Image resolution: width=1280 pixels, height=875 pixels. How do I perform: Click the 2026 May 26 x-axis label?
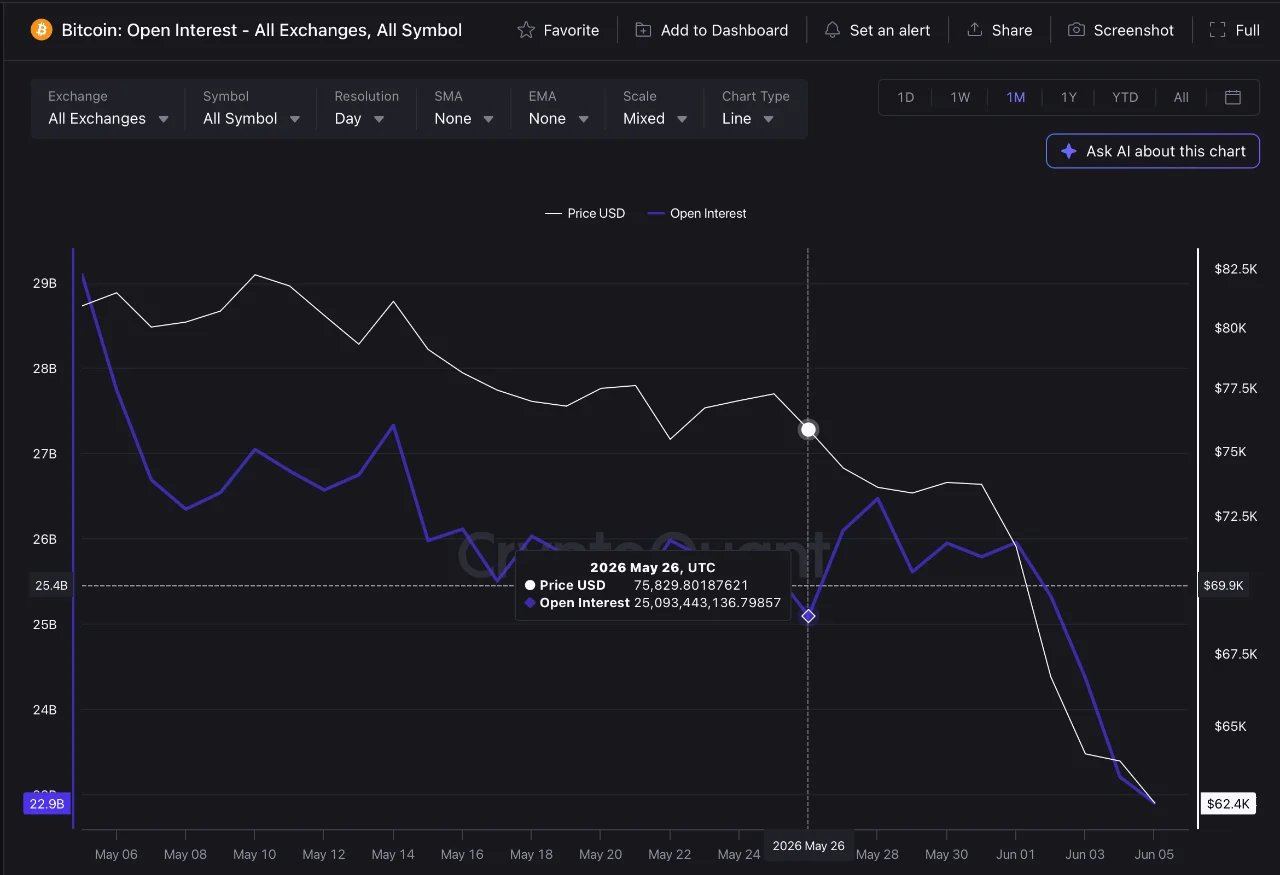808,846
